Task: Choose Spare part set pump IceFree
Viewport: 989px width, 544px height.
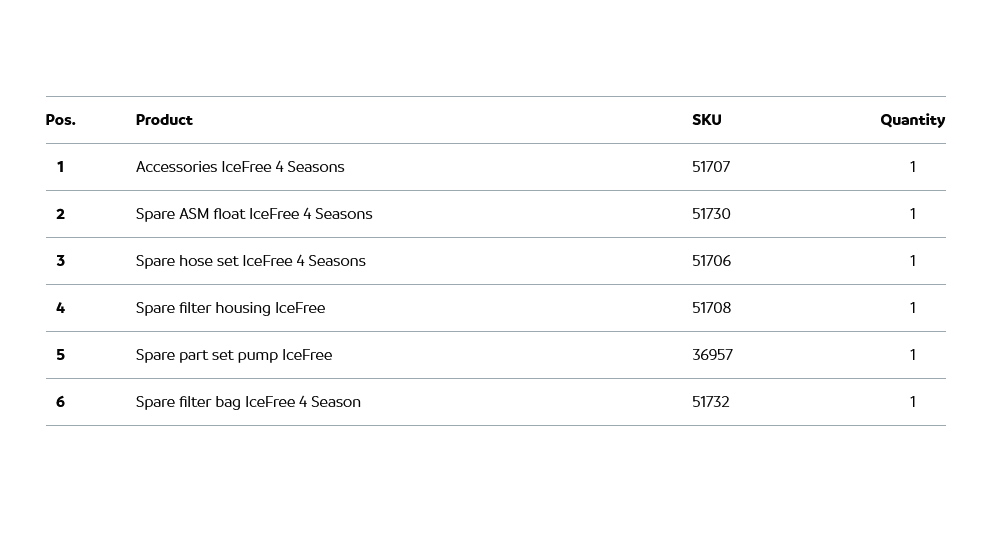Action: pos(234,355)
